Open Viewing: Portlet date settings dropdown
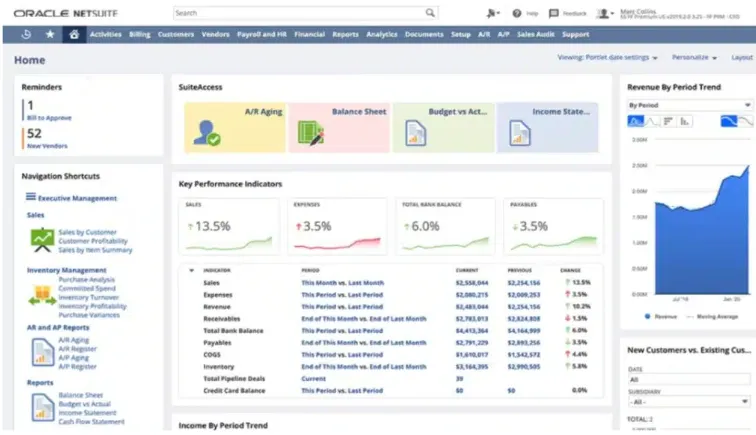Viewport: 756px width, 435px height. pos(608,57)
